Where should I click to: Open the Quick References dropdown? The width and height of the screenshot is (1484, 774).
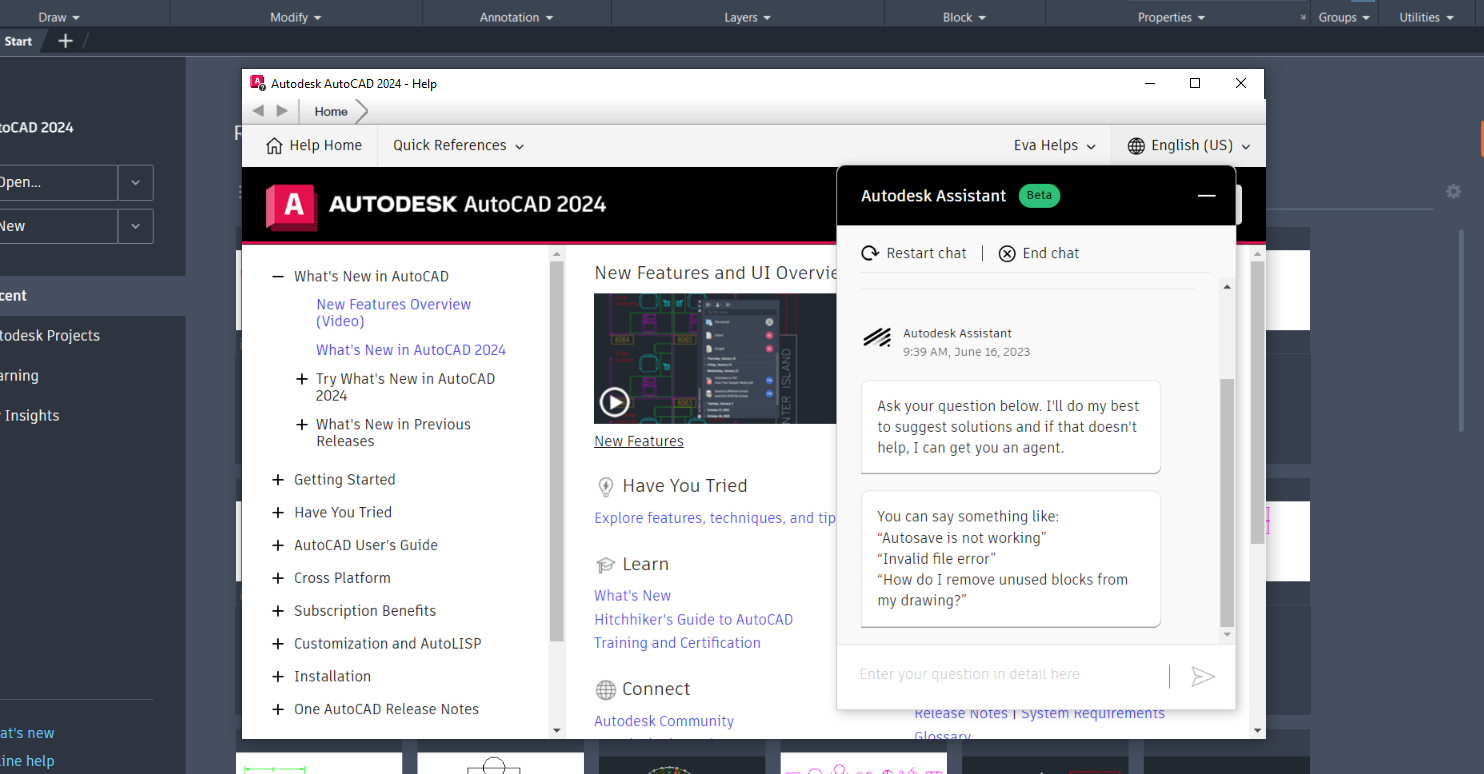coord(458,146)
